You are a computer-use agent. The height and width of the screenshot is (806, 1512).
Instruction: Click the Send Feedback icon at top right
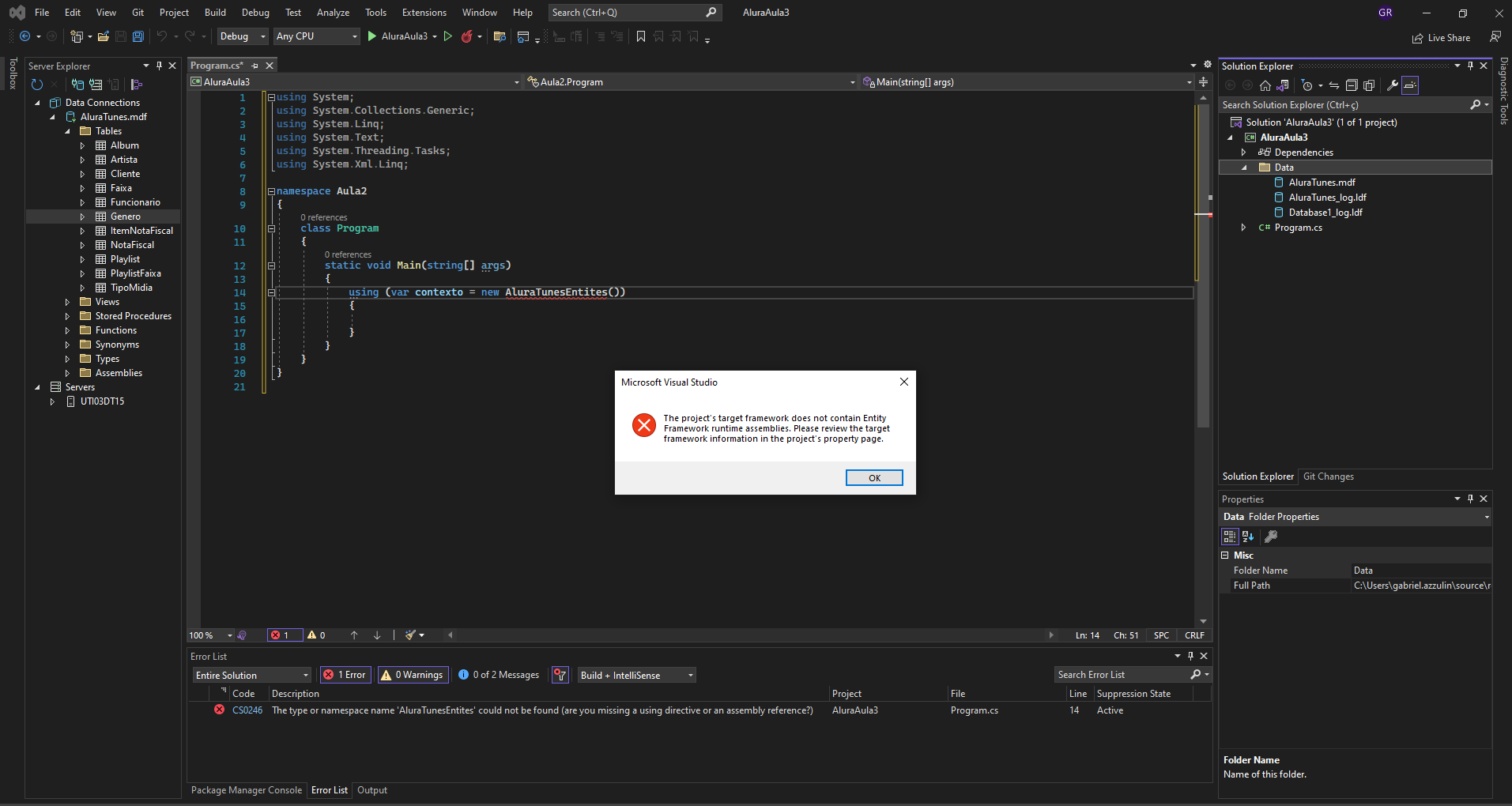(x=1495, y=36)
